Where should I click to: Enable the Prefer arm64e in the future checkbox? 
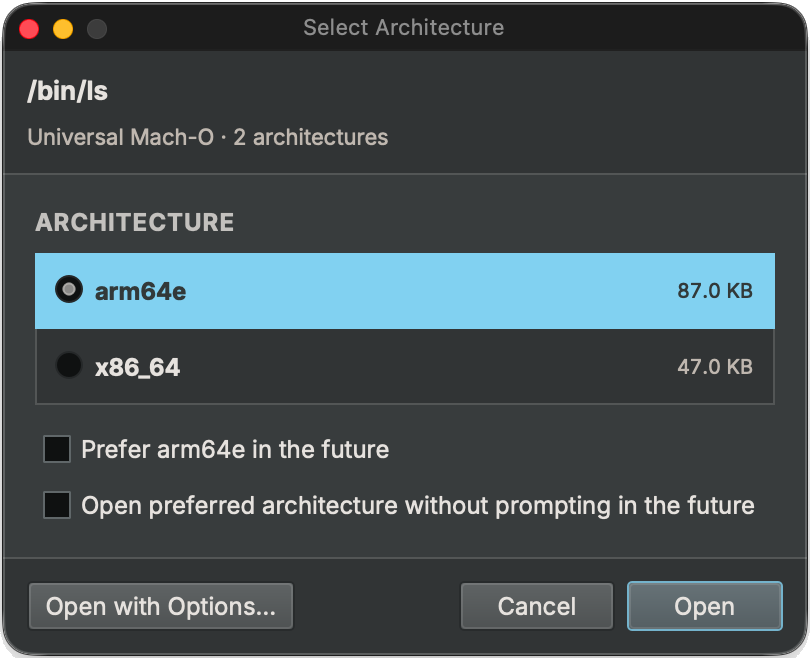click(x=57, y=449)
